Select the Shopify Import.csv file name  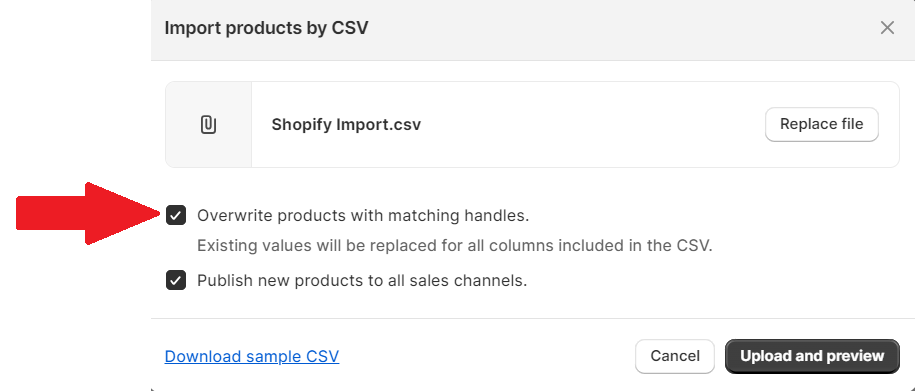346,125
